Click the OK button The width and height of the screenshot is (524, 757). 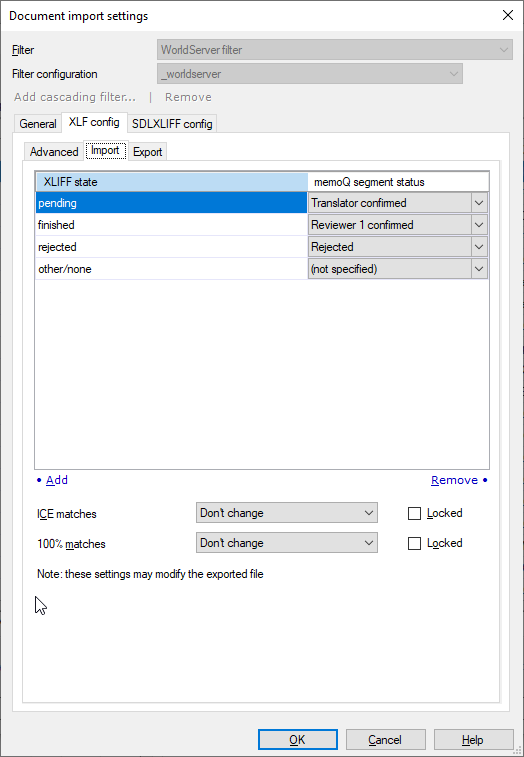click(297, 740)
